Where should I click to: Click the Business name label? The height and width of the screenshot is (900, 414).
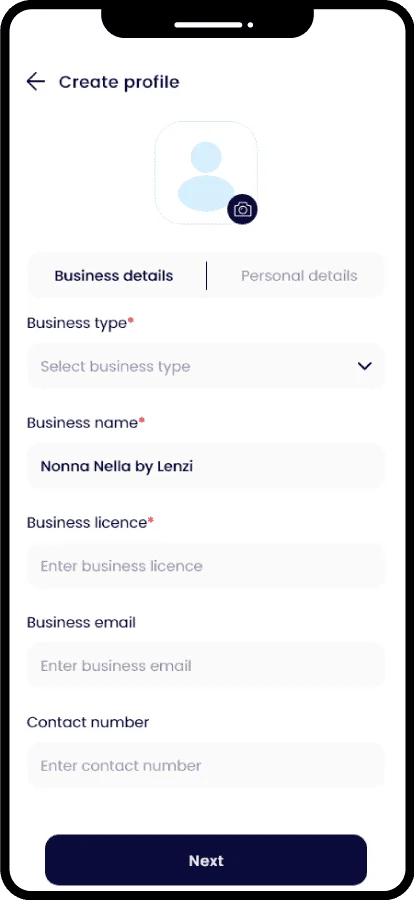[86, 423]
